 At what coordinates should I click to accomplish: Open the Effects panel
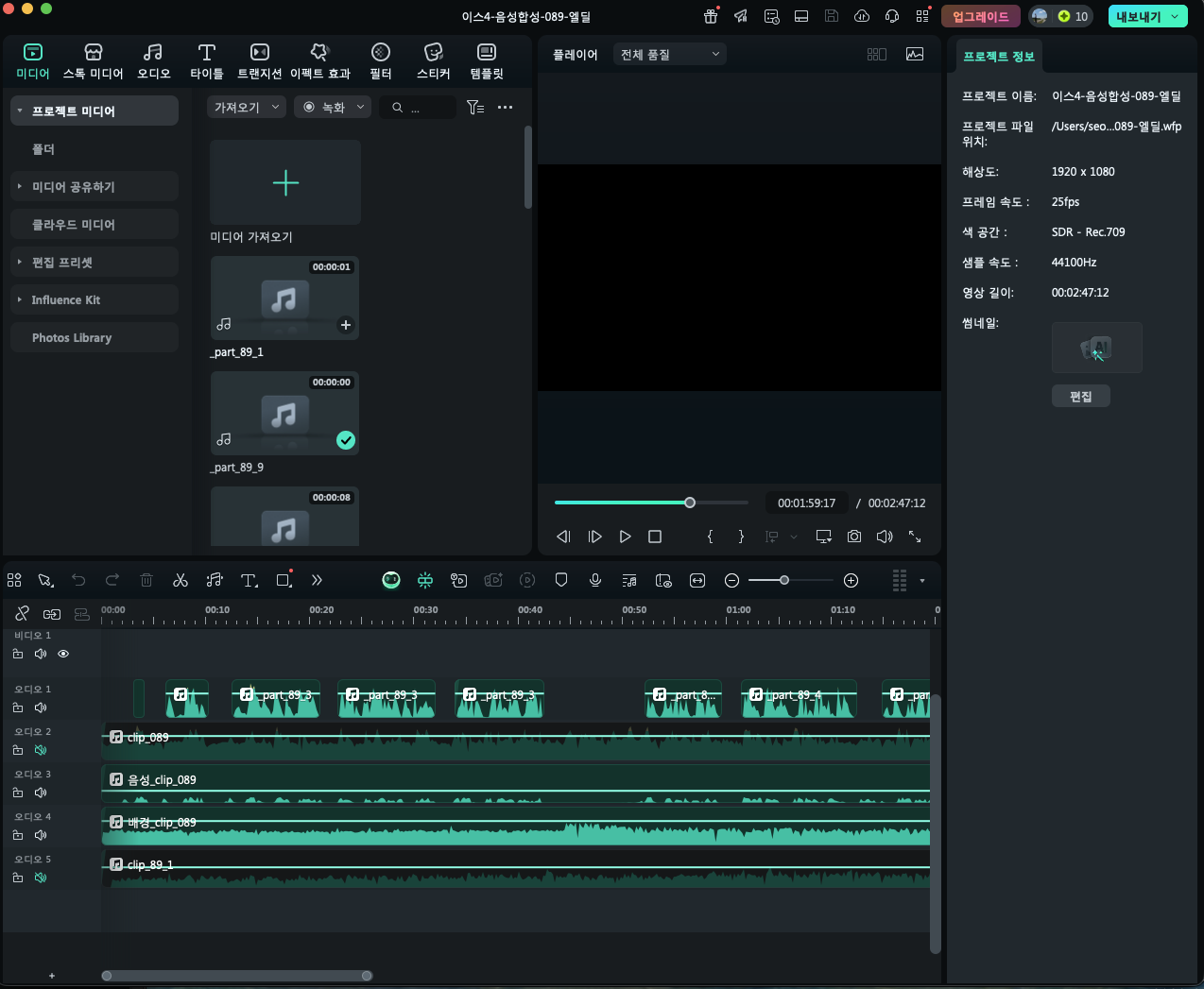pos(320,60)
